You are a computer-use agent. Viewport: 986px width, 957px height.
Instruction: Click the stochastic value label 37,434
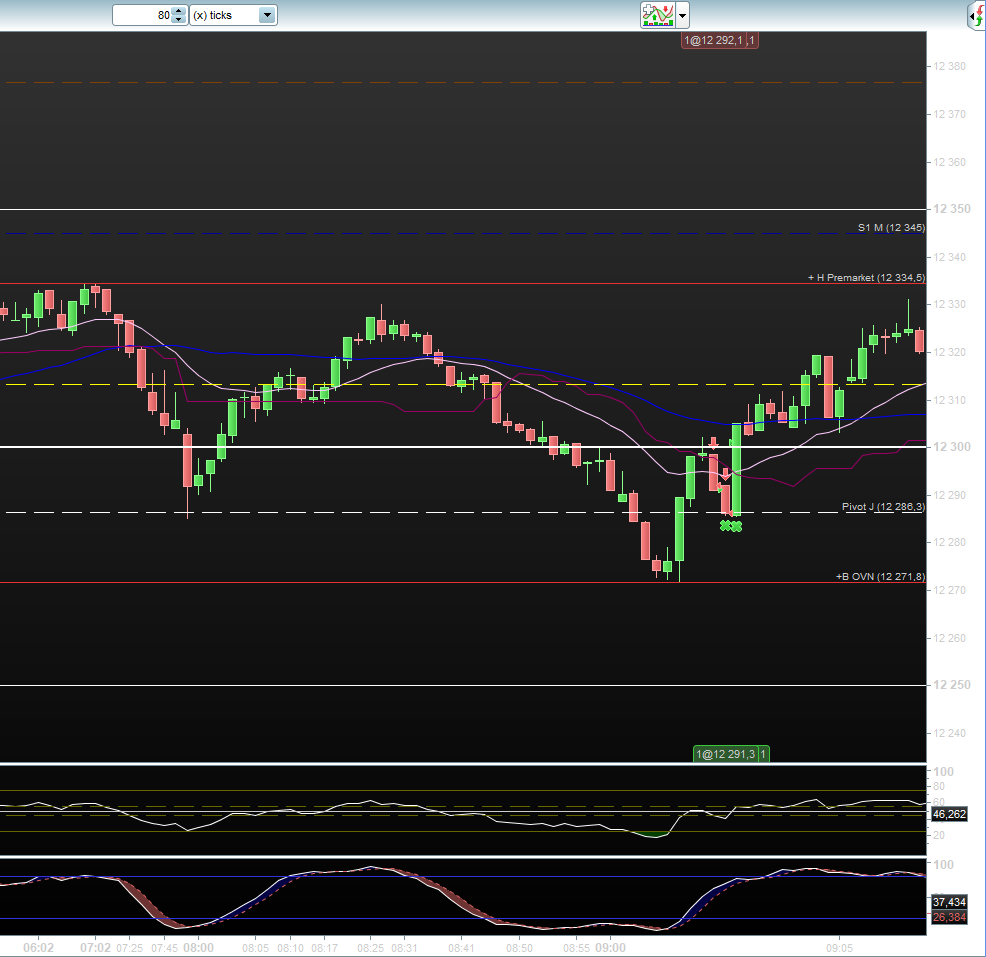click(949, 902)
